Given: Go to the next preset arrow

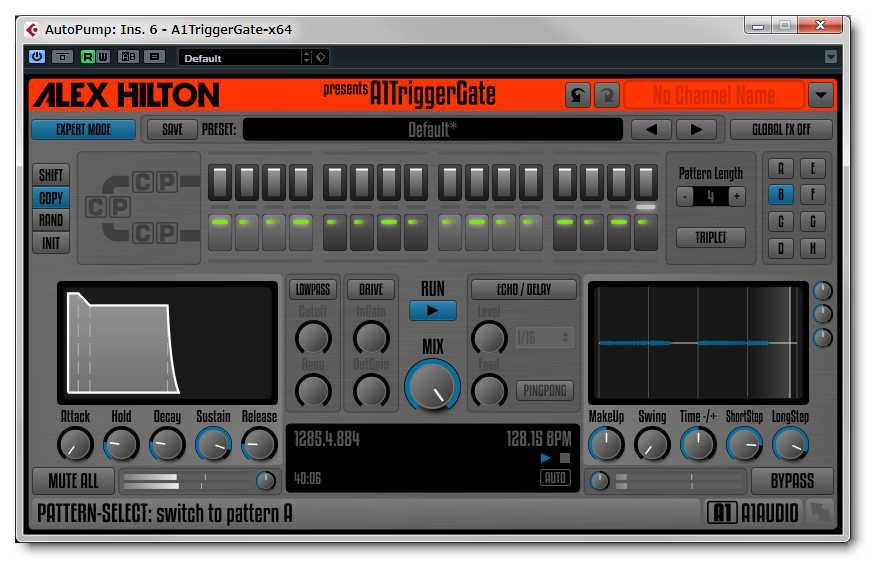Looking at the screenshot, I should (696, 130).
